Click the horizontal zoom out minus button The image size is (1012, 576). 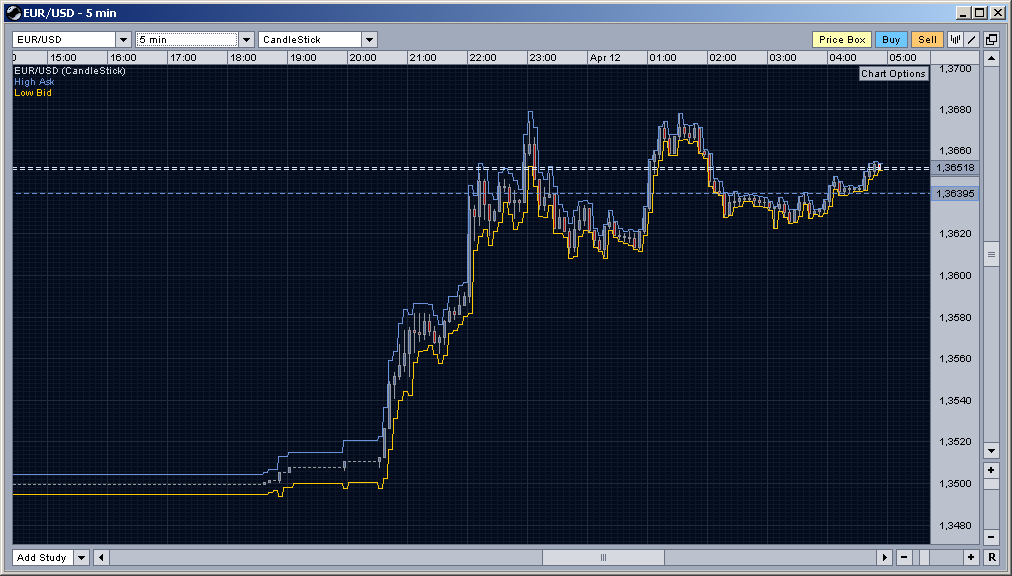pos(904,557)
